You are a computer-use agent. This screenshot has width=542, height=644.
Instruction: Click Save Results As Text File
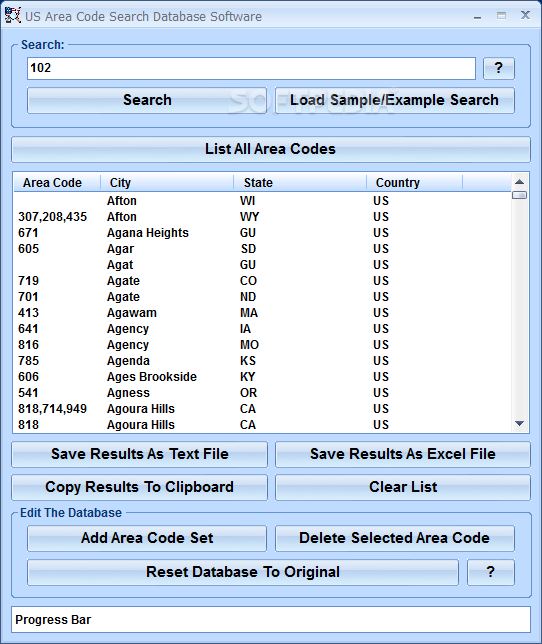click(140, 454)
